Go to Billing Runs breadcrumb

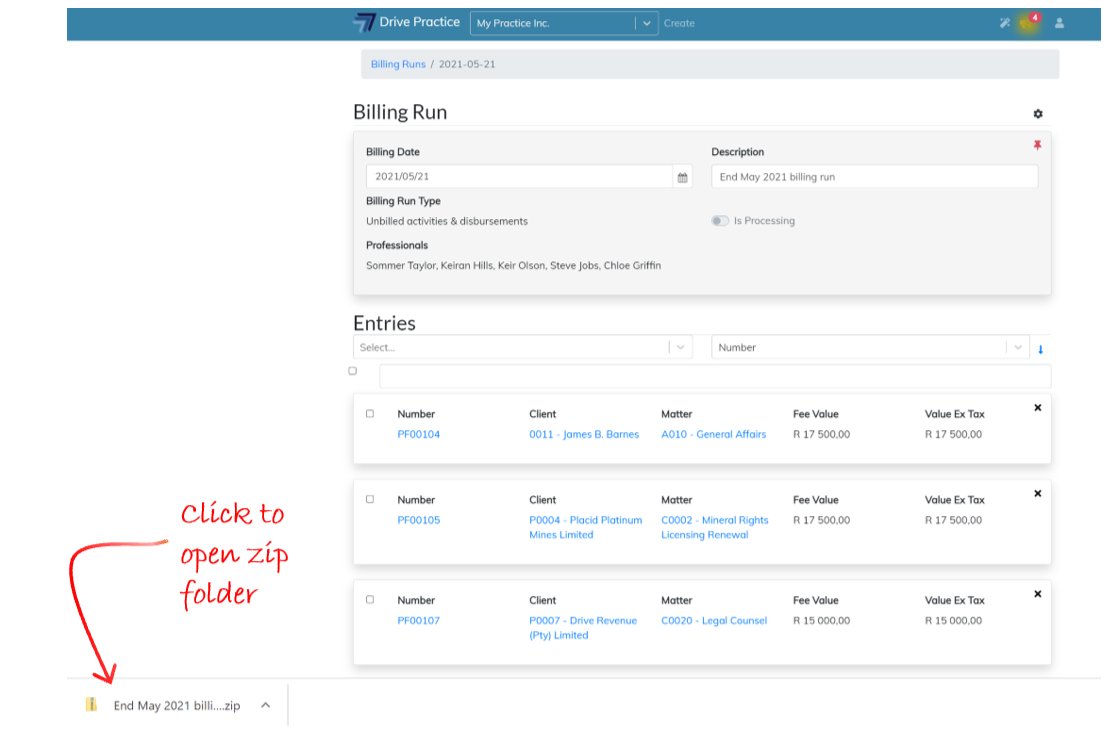(398, 64)
